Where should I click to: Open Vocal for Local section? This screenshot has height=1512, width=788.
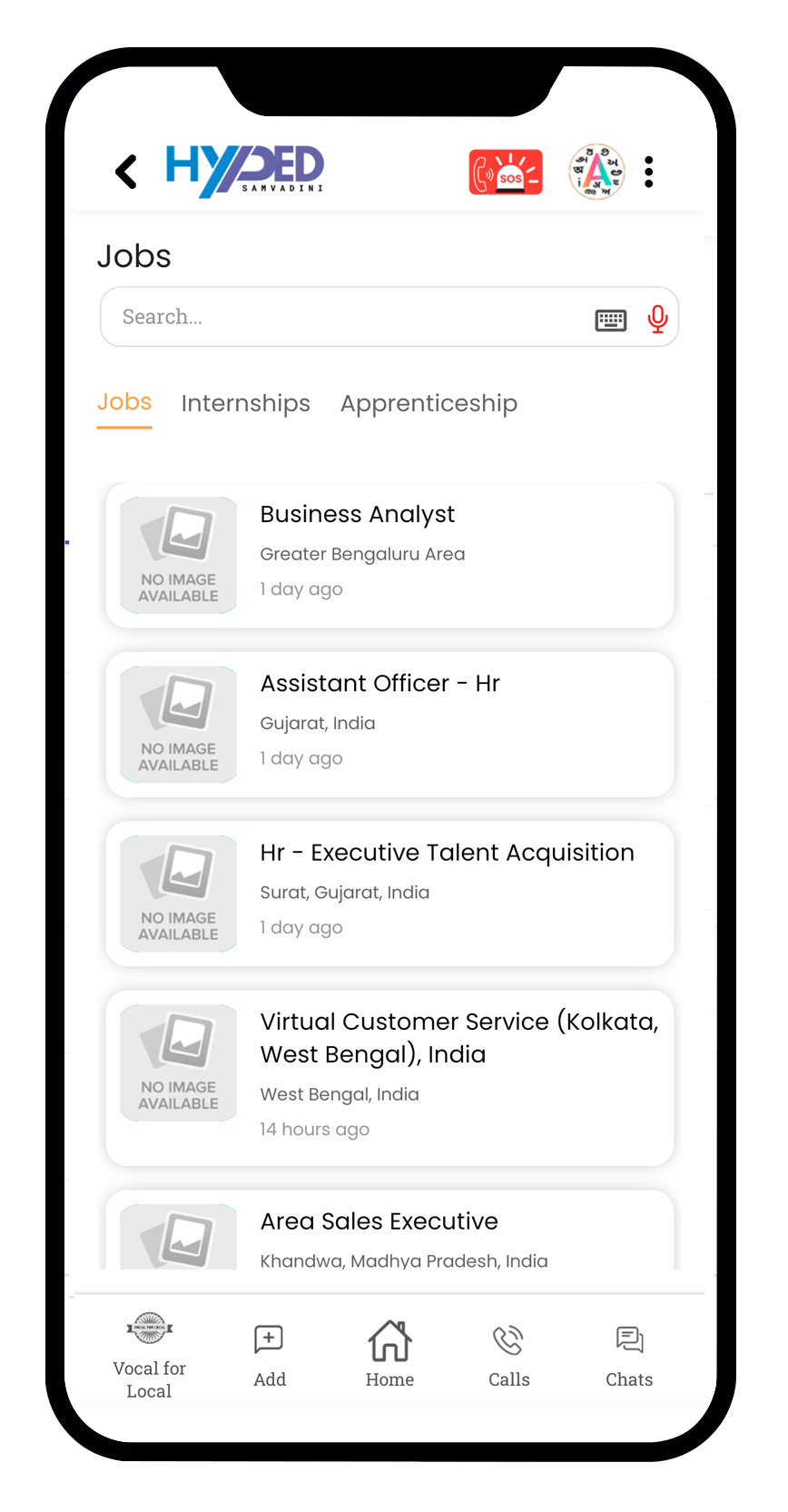pyautogui.click(x=150, y=1355)
